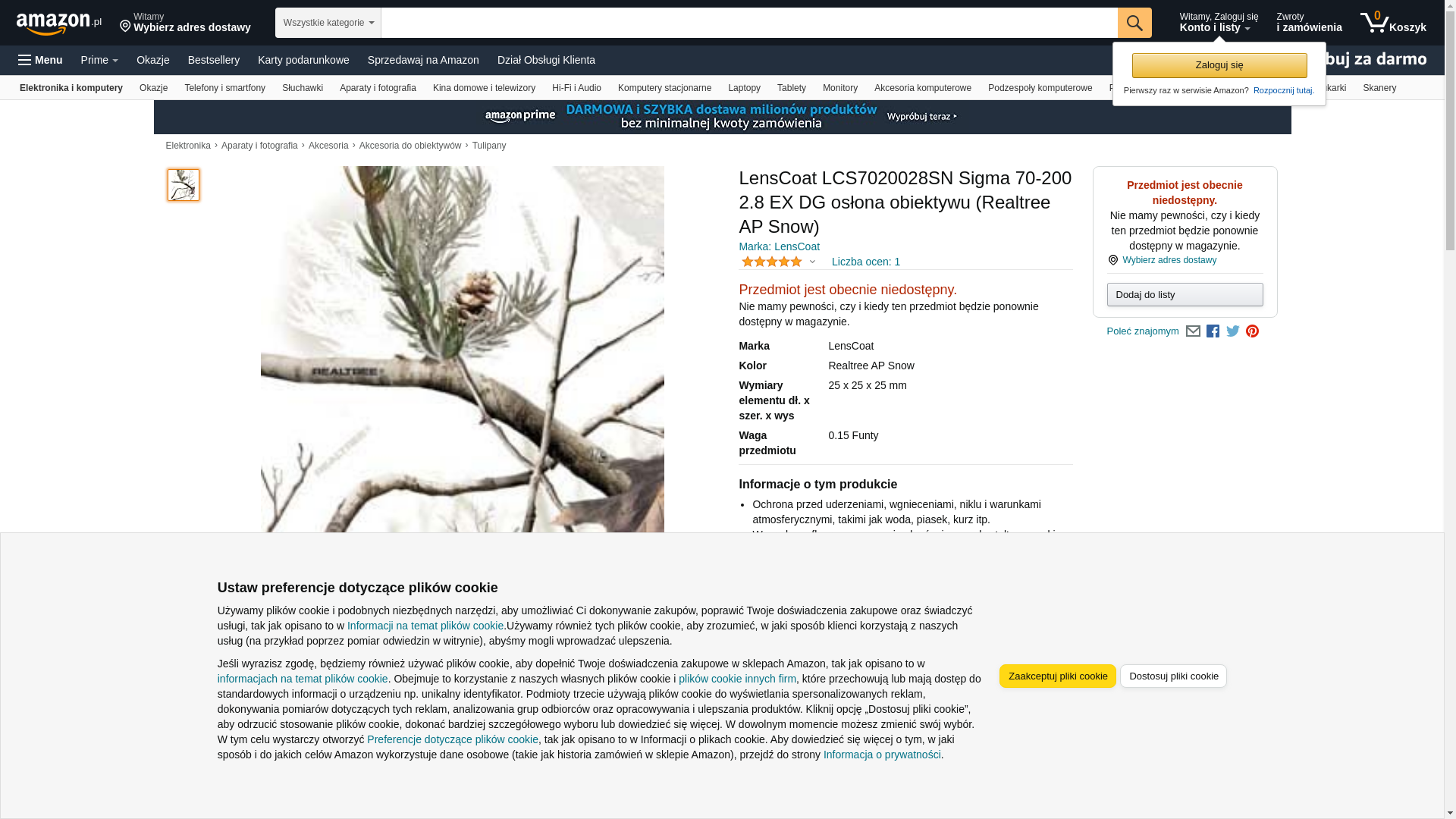The width and height of the screenshot is (1456, 819).
Task: Open the hamburger Menu icon
Action: coord(40,60)
